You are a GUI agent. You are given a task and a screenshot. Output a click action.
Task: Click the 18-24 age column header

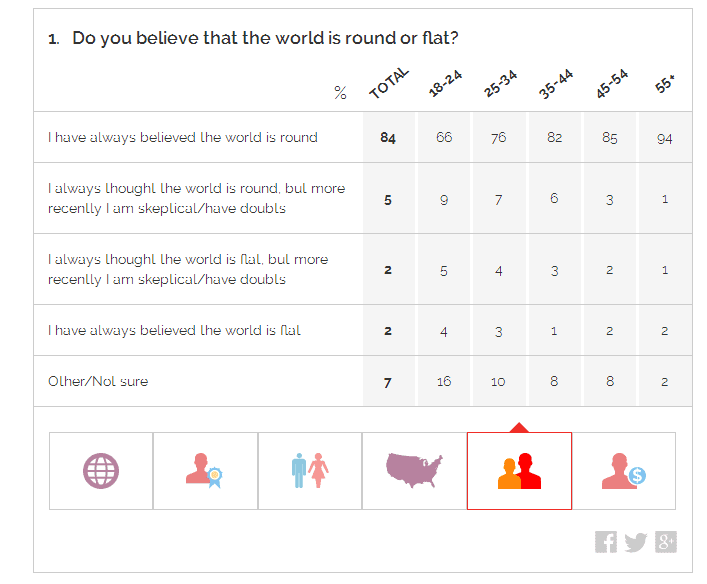[x=445, y=83]
